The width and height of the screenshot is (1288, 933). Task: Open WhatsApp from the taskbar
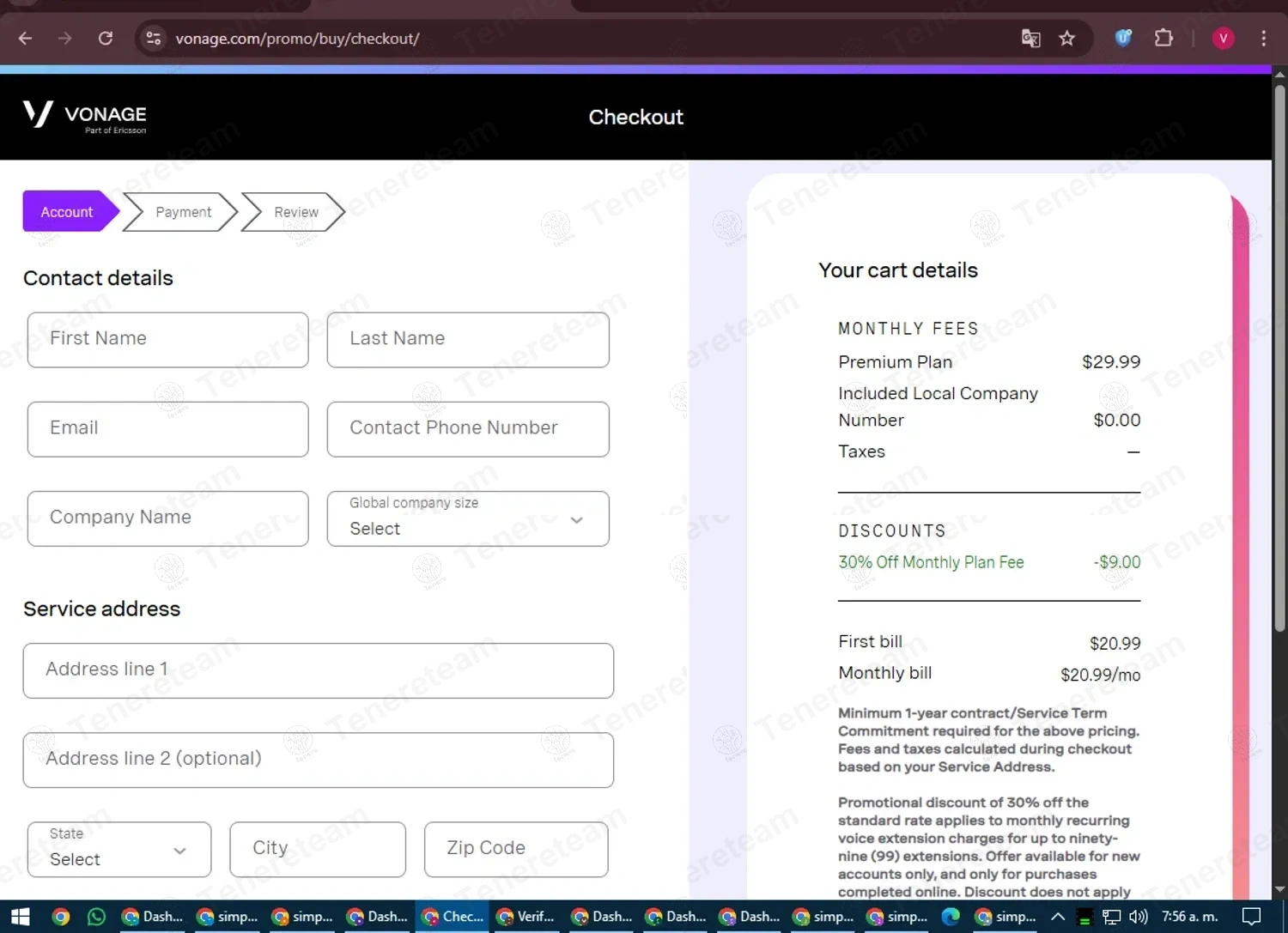coord(96,917)
